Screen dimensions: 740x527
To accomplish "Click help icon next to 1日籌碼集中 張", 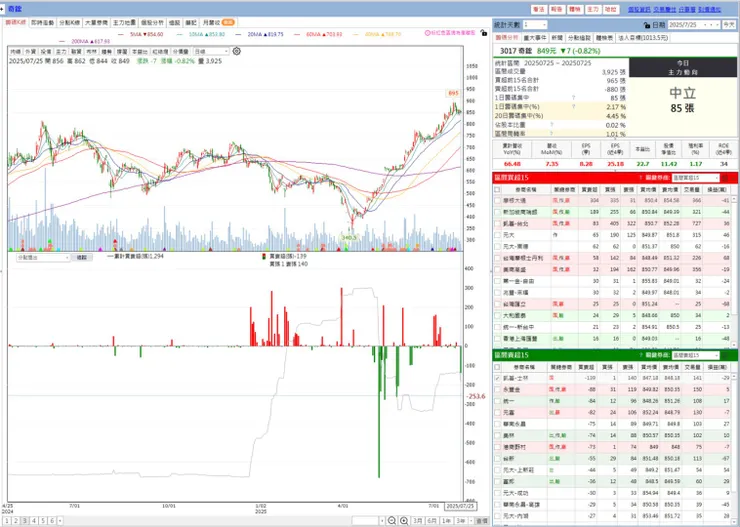I will click(573, 98).
